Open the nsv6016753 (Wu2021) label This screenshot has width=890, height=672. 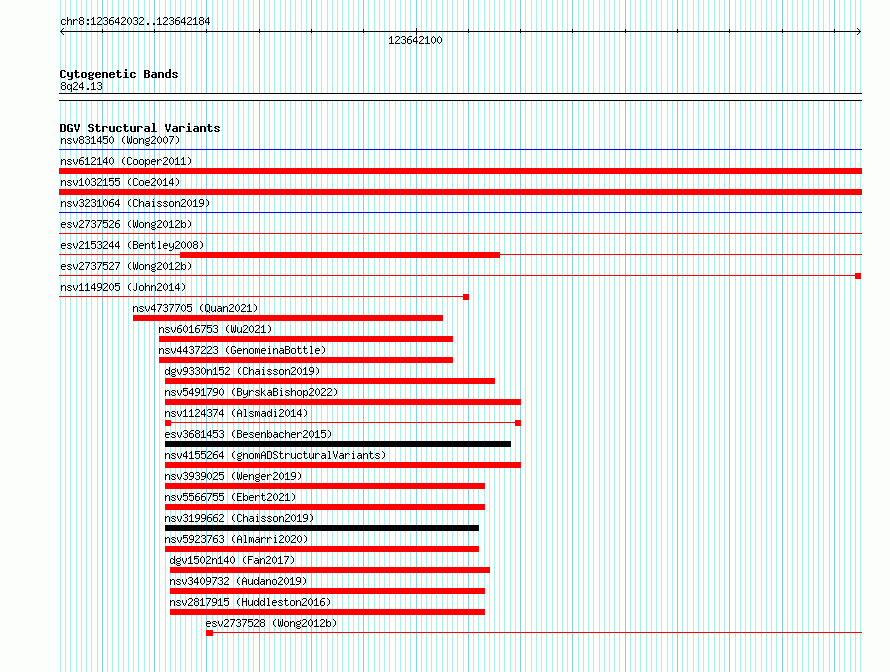215,329
